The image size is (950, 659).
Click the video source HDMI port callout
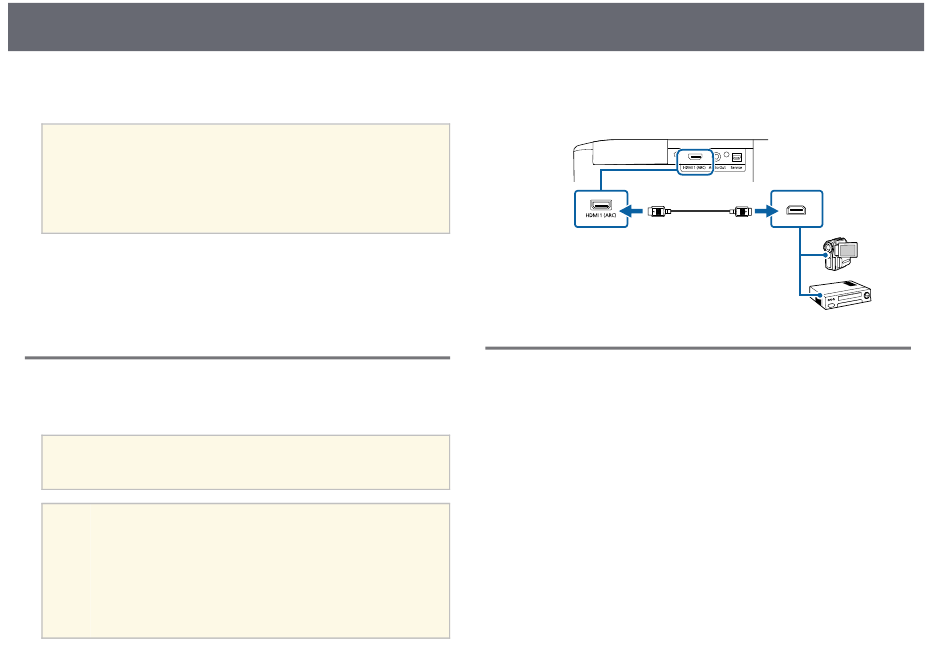pyautogui.click(x=797, y=209)
